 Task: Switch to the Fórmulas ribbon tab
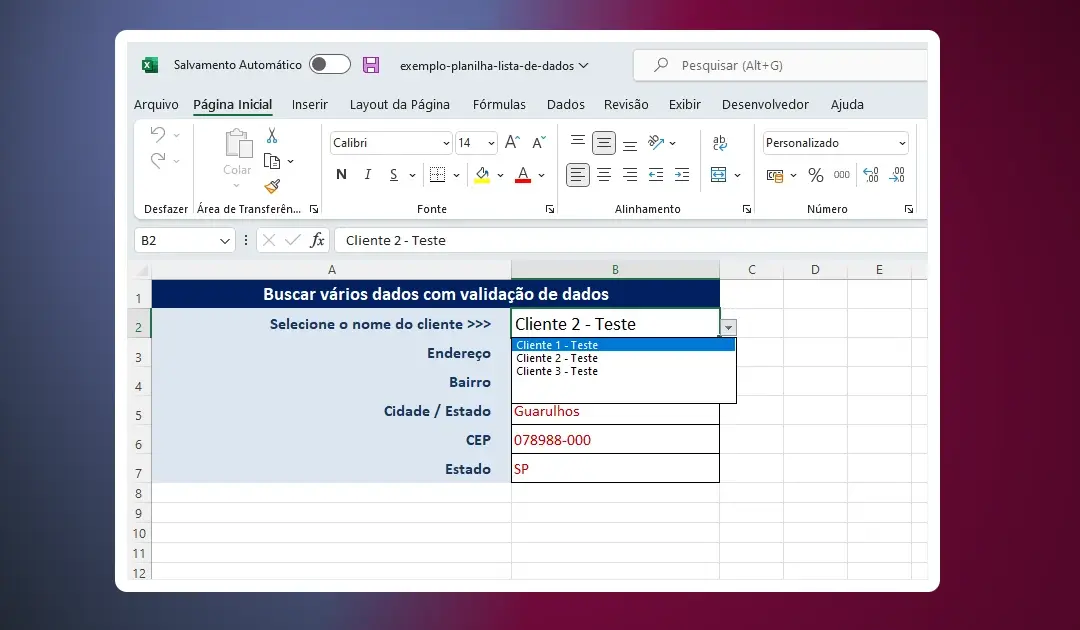[x=499, y=104]
